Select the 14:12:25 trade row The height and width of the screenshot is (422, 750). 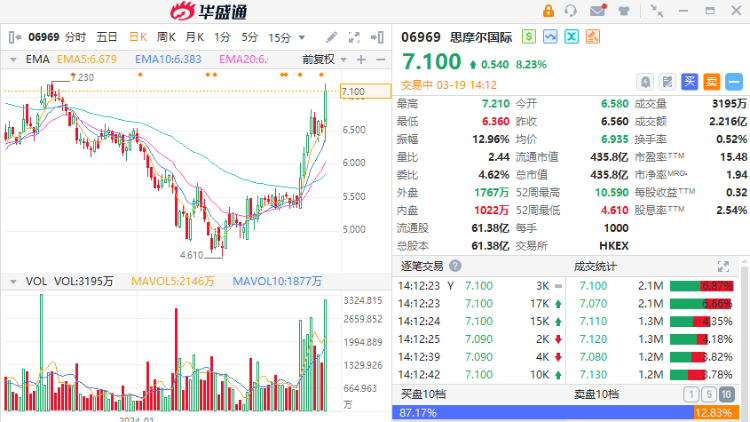[479, 339]
